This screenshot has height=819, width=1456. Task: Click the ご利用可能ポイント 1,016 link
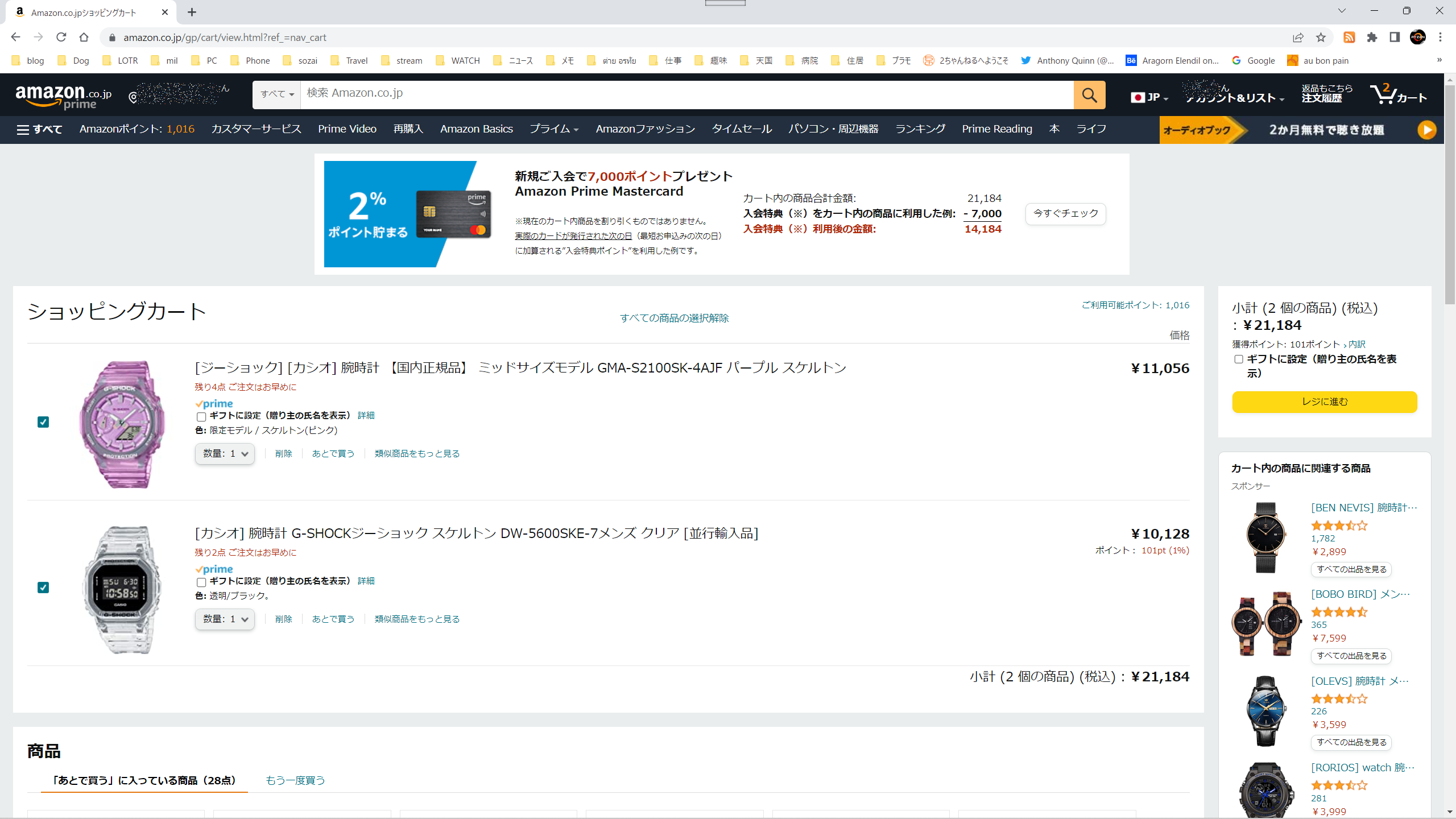[1135, 305]
